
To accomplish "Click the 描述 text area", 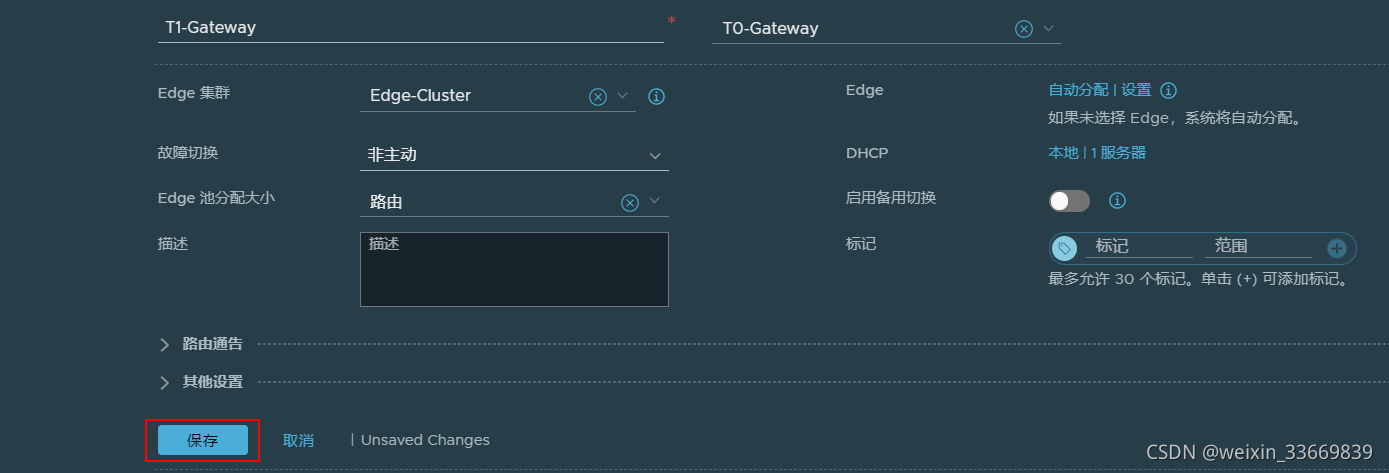I will point(514,269).
